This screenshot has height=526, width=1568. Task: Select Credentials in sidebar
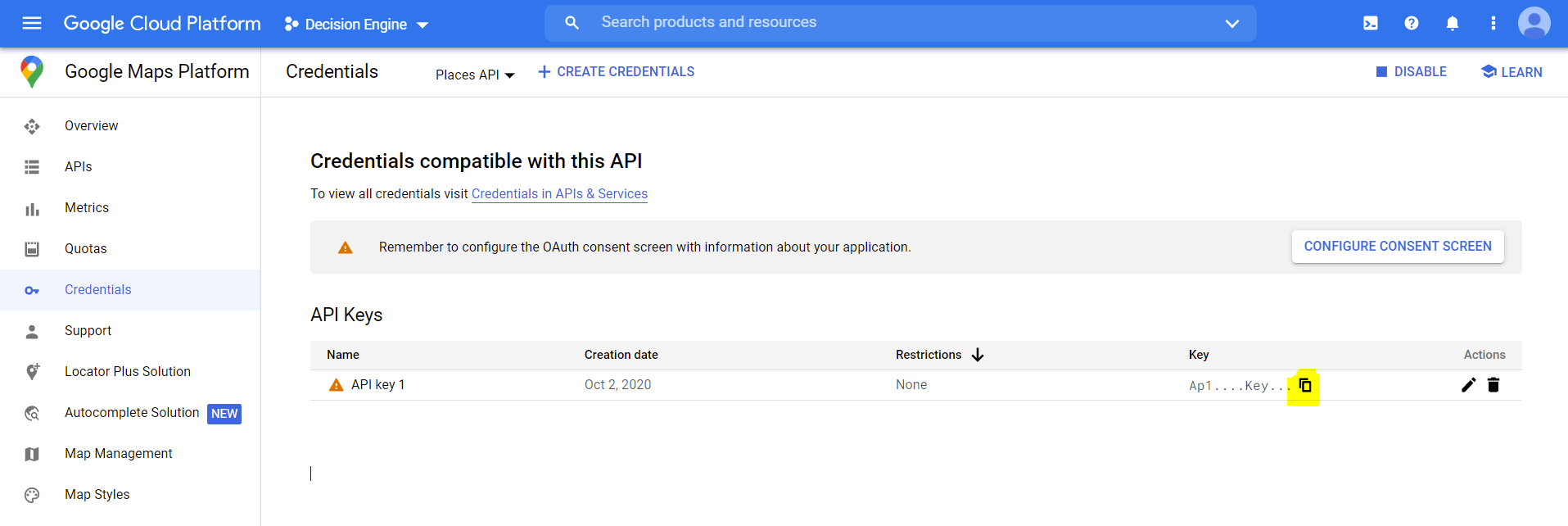tap(97, 289)
